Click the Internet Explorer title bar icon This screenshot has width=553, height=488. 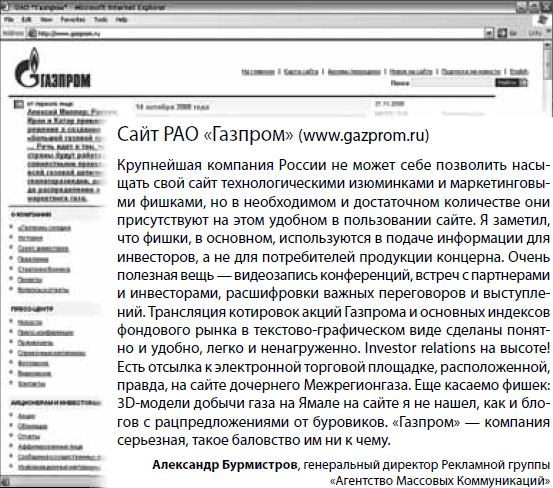(5, 7)
